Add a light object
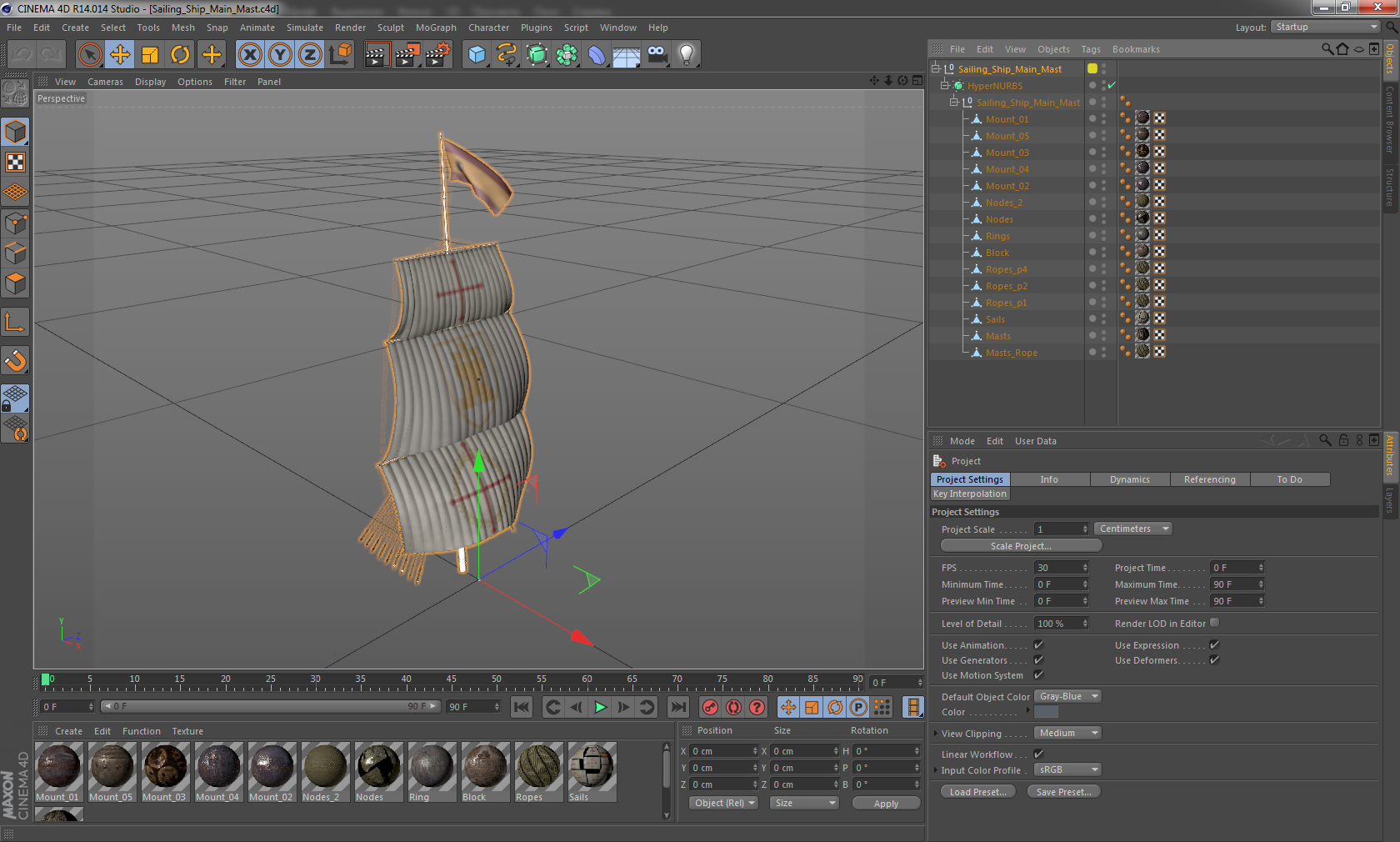This screenshot has width=1400, height=842. [x=687, y=55]
